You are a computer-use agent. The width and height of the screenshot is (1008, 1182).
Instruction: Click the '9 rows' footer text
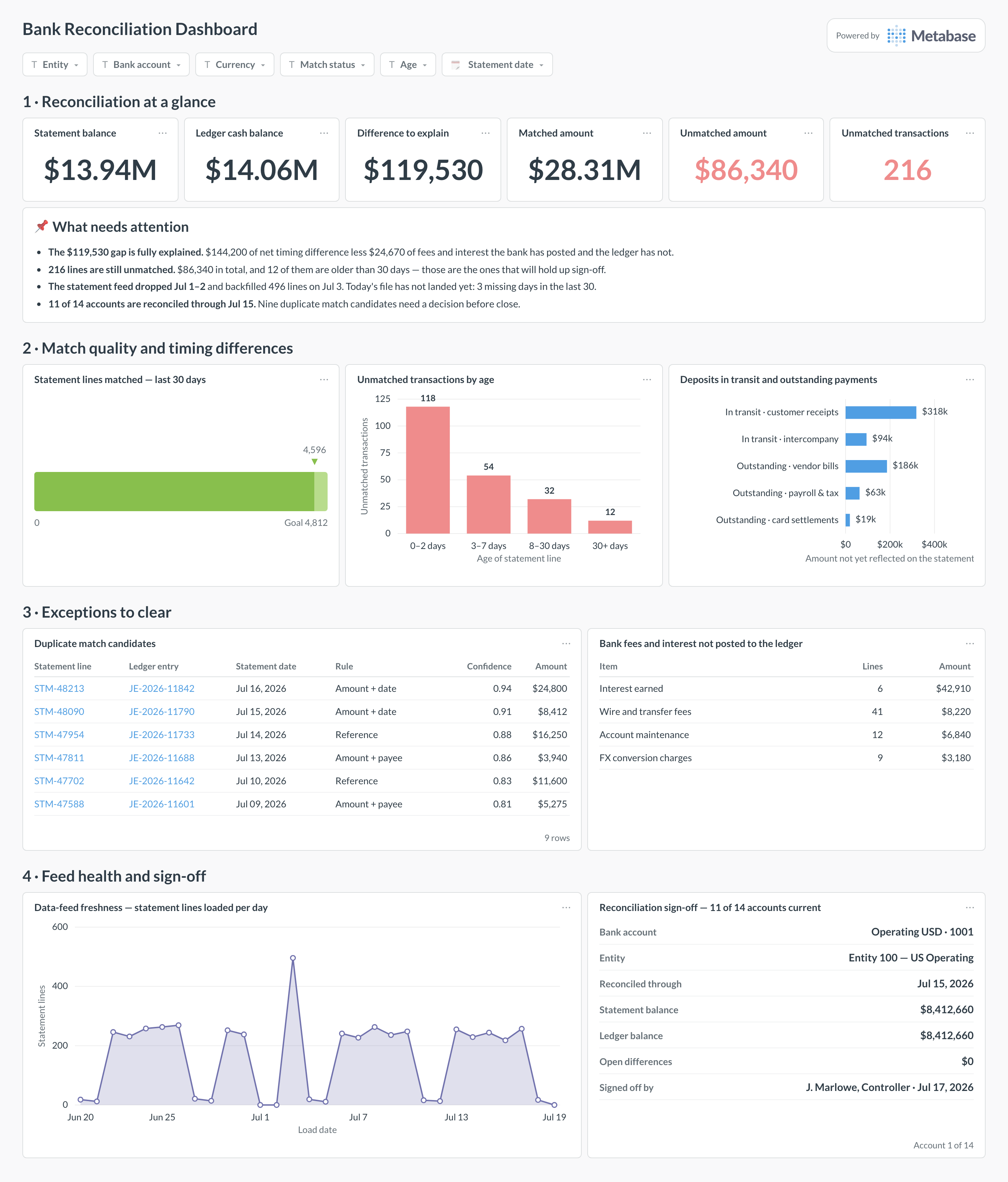point(556,837)
